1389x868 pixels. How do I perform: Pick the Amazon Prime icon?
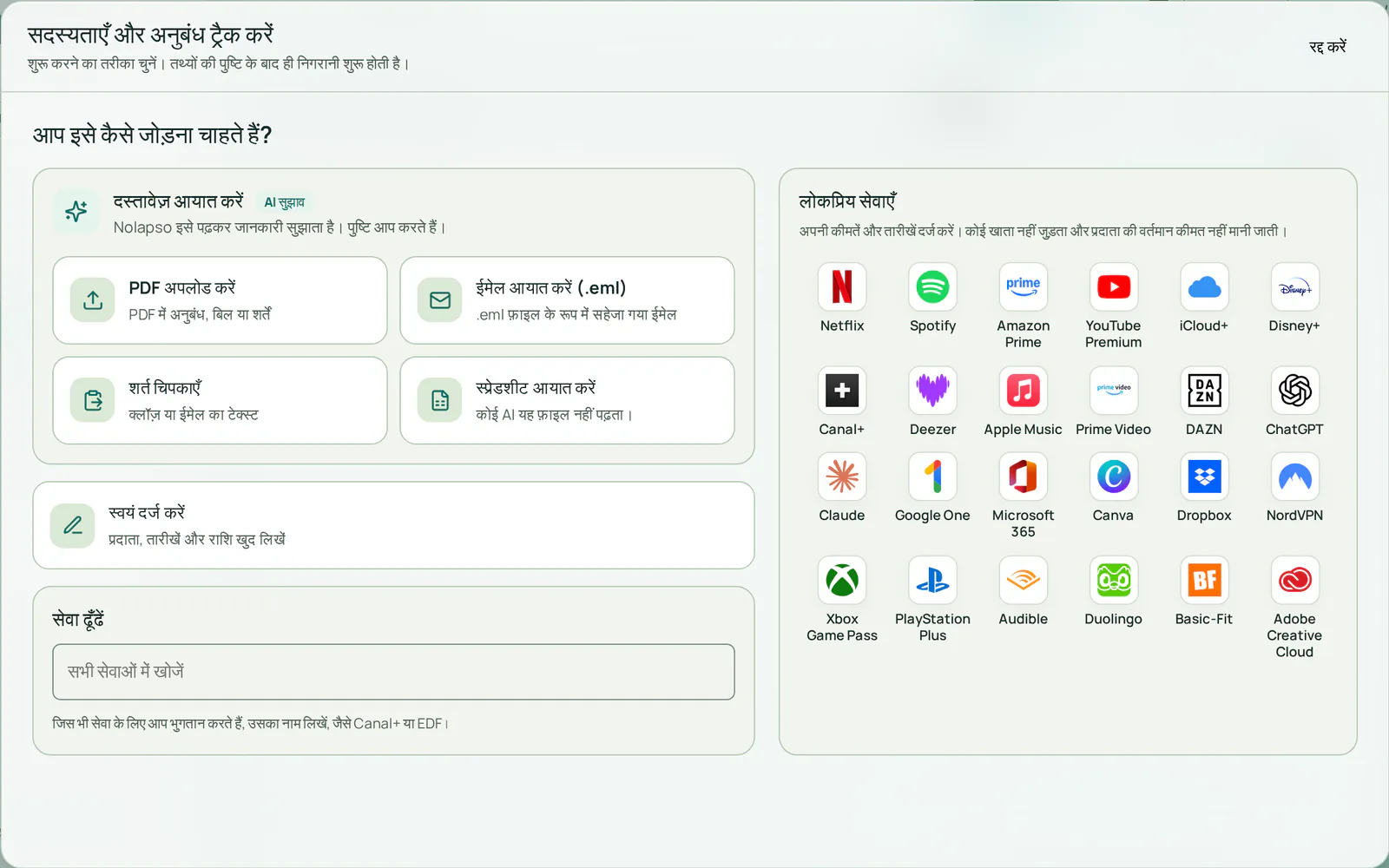[x=1023, y=286]
